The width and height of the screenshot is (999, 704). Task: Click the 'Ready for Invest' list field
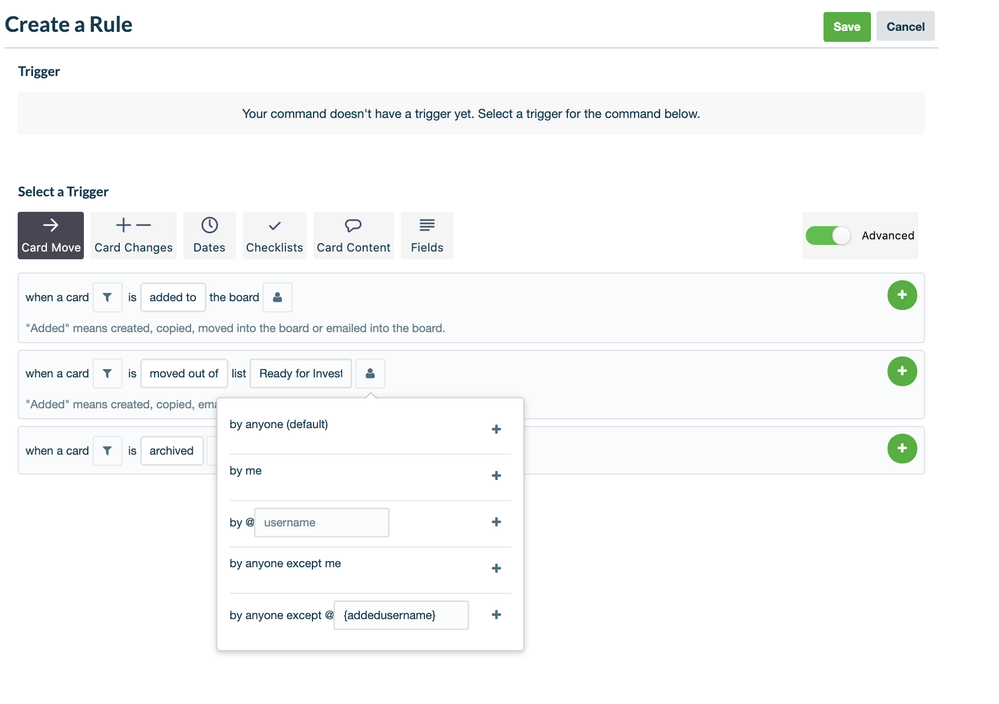[301, 374]
